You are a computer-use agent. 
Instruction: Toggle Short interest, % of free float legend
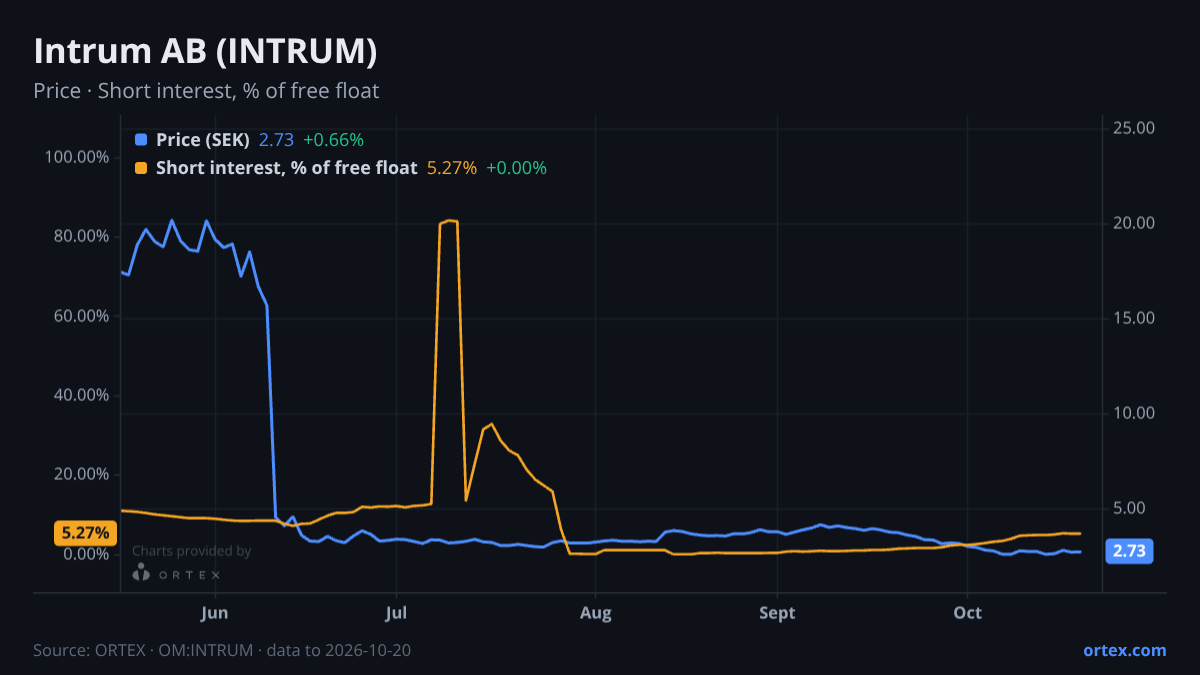click(340, 168)
